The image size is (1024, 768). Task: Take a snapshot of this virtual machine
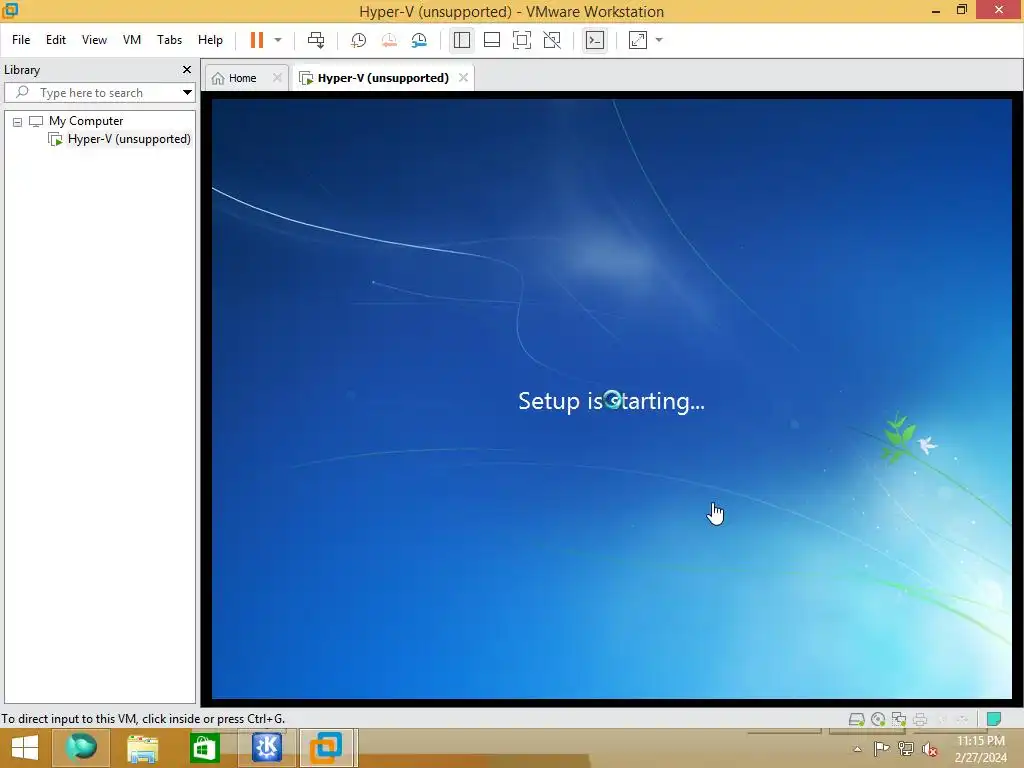[x=359, y=40]
